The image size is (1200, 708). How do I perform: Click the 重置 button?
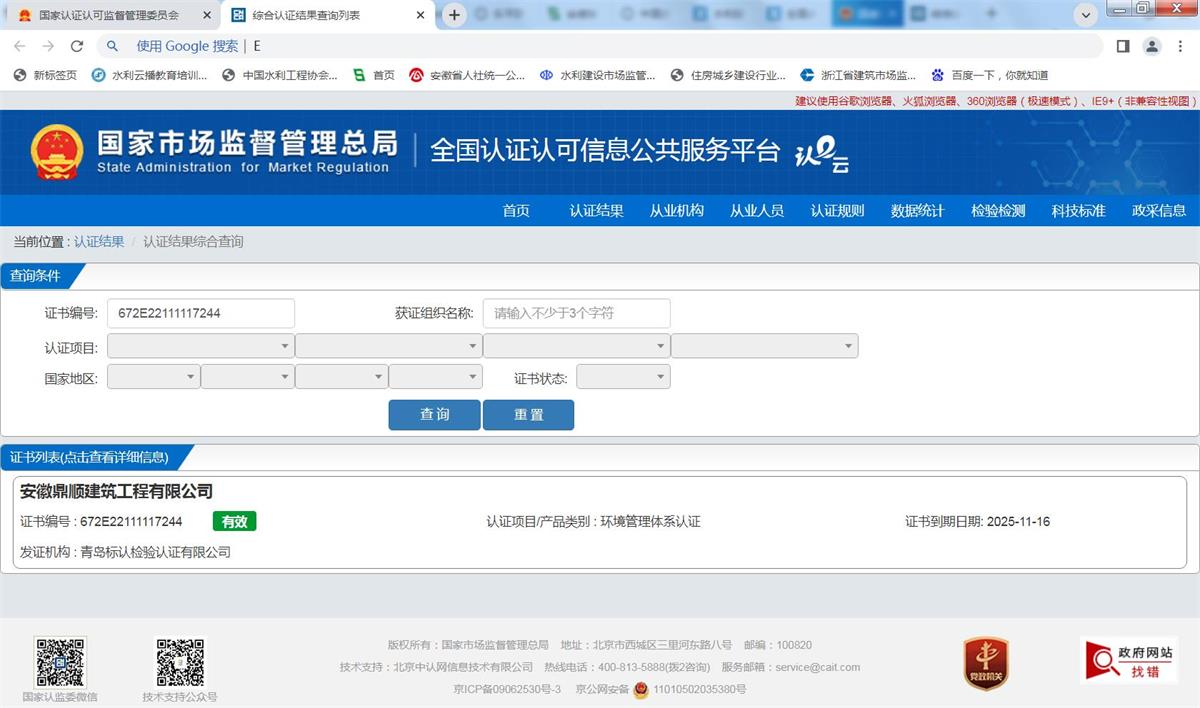[x=528, y=415]
